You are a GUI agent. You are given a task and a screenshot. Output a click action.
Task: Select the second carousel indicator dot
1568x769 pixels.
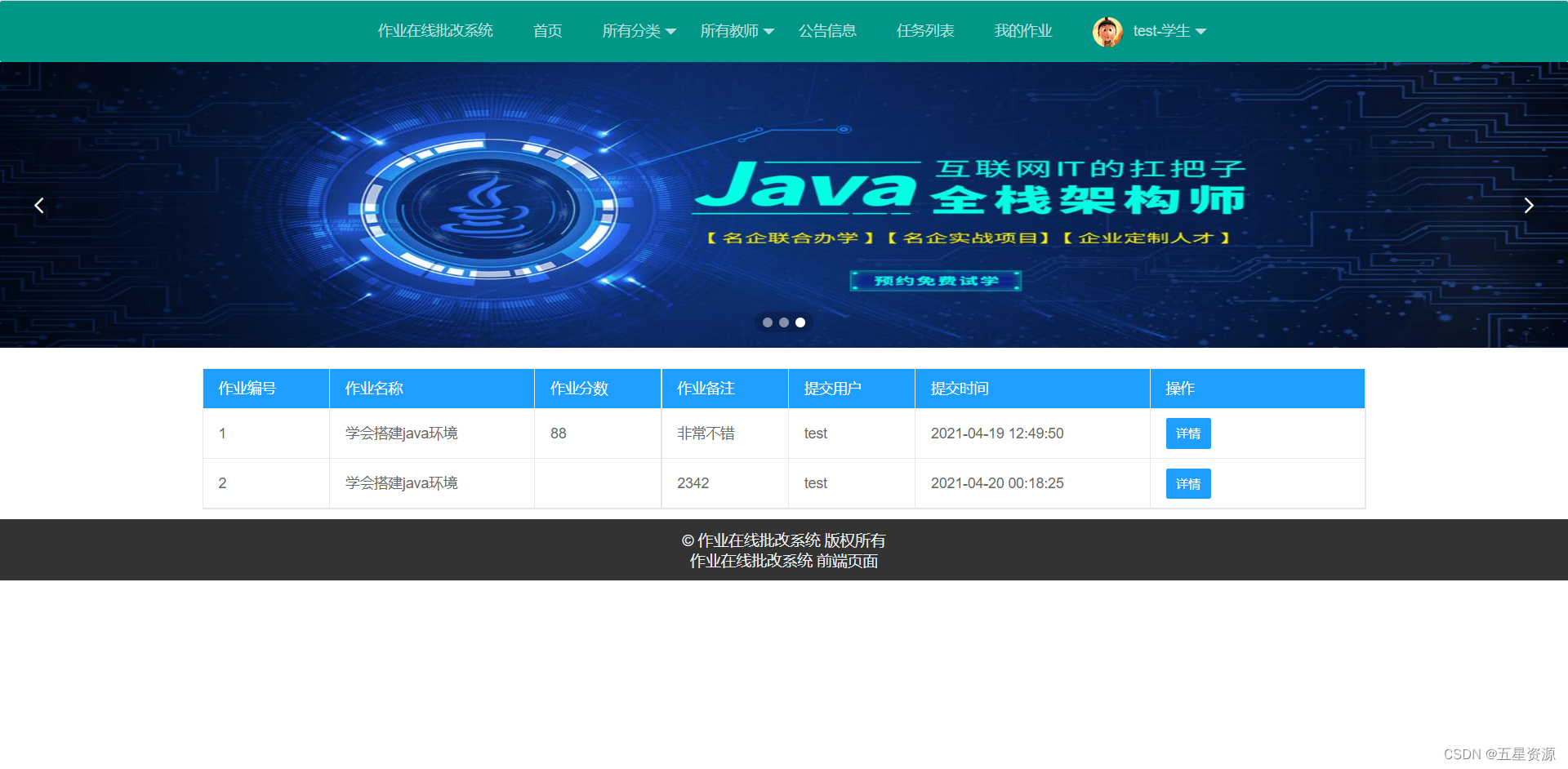(784, 322)
